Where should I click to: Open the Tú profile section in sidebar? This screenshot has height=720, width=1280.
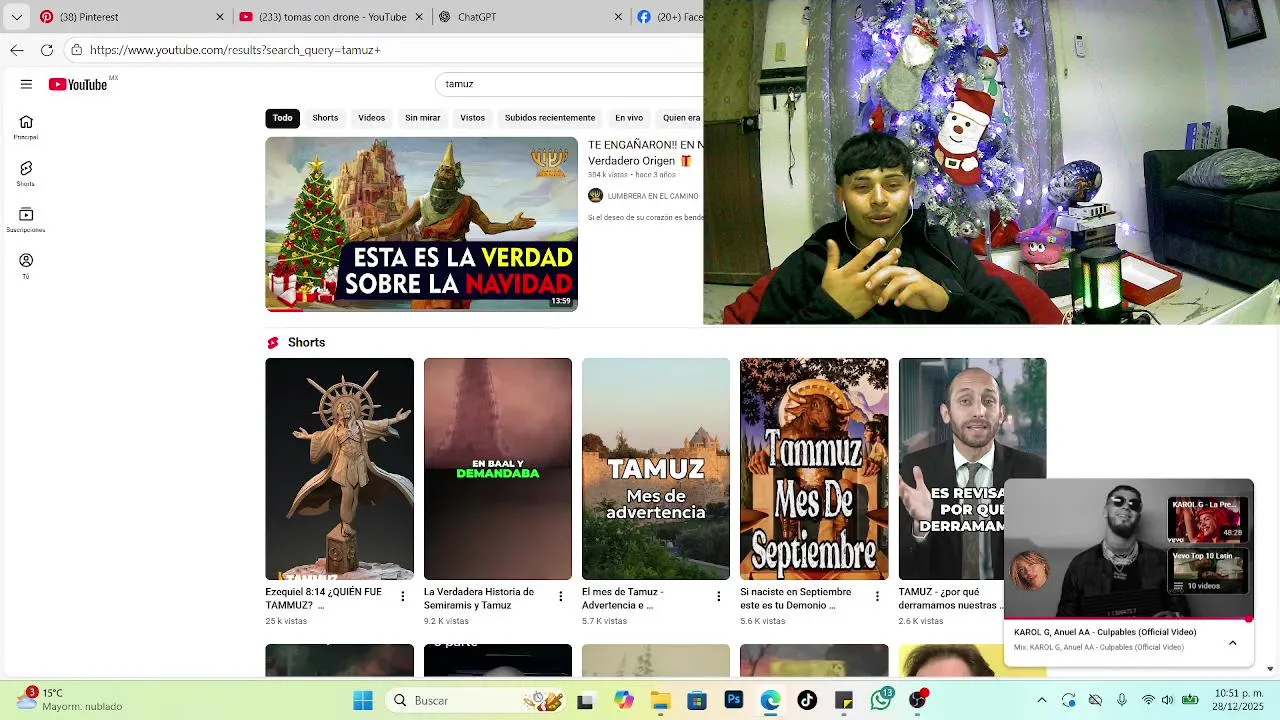pyautogui.click(x=26, y=266)
